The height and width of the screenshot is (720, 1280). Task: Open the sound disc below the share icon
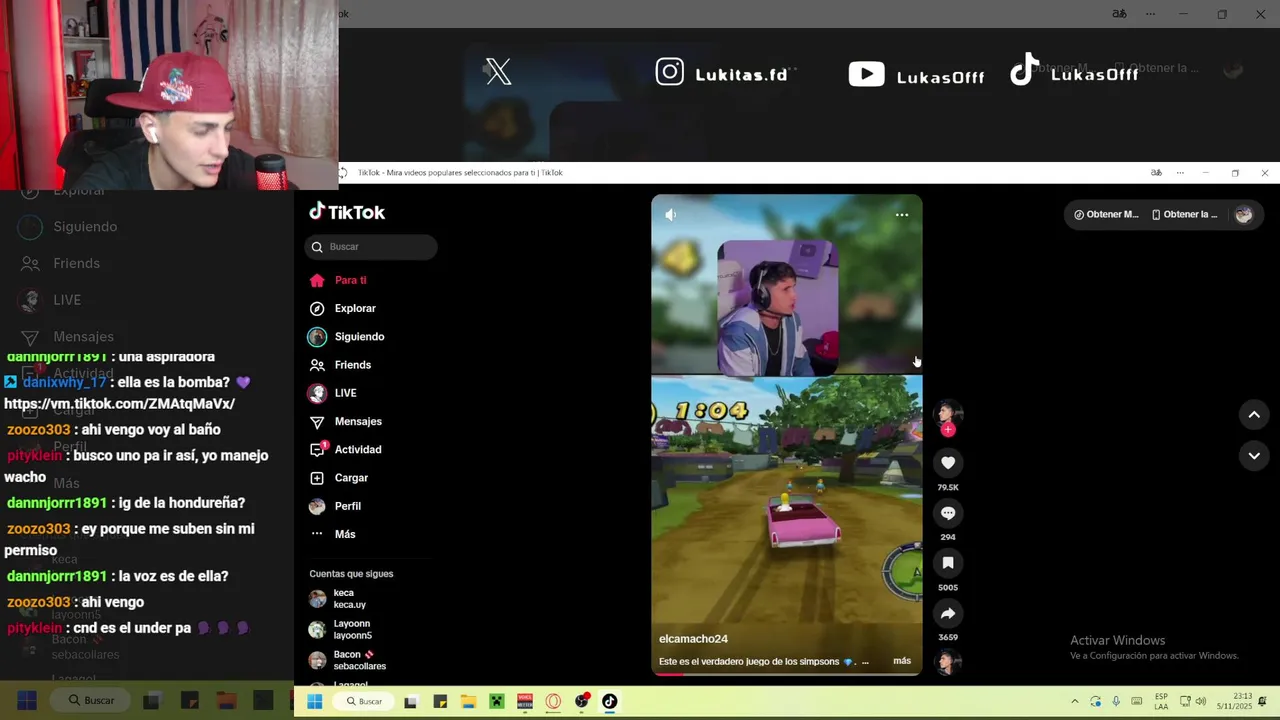[x=948, y=662]
